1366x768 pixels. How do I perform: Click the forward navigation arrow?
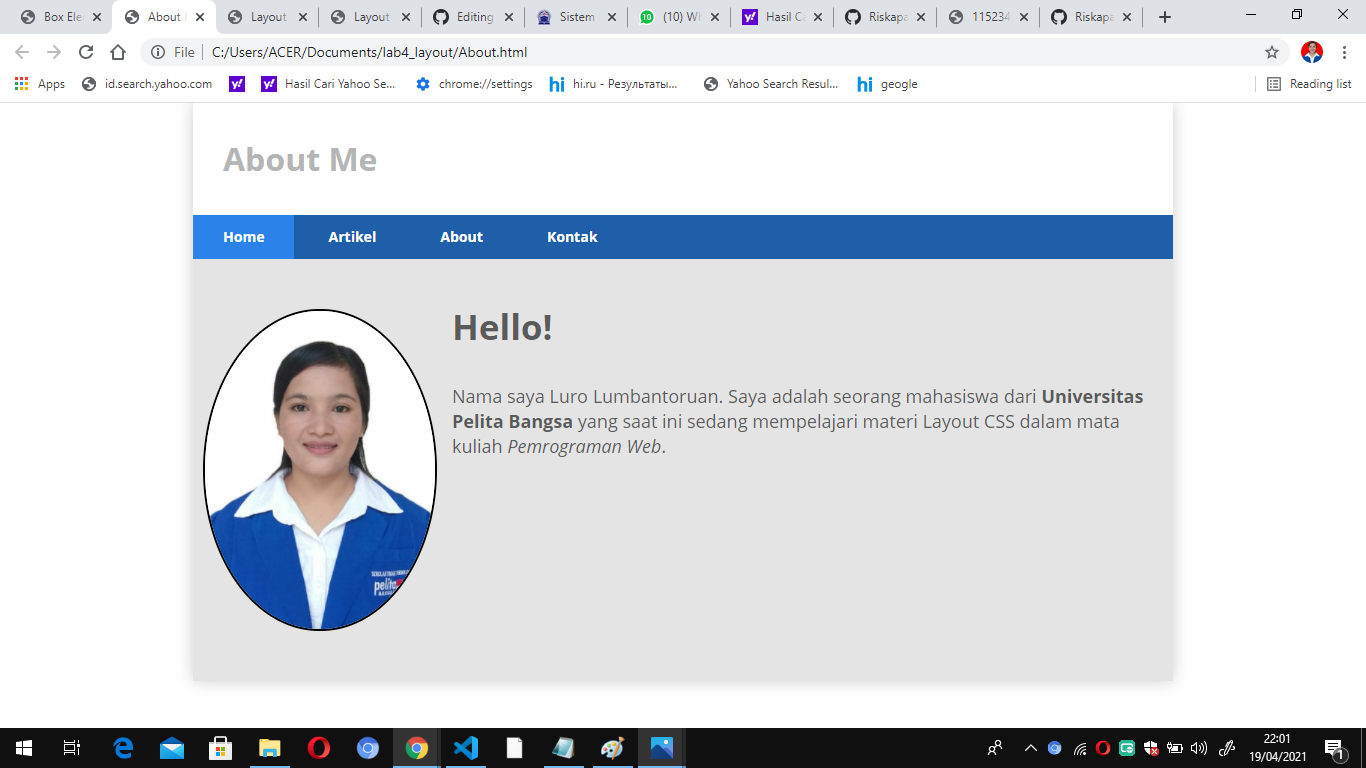pos(55,50)
